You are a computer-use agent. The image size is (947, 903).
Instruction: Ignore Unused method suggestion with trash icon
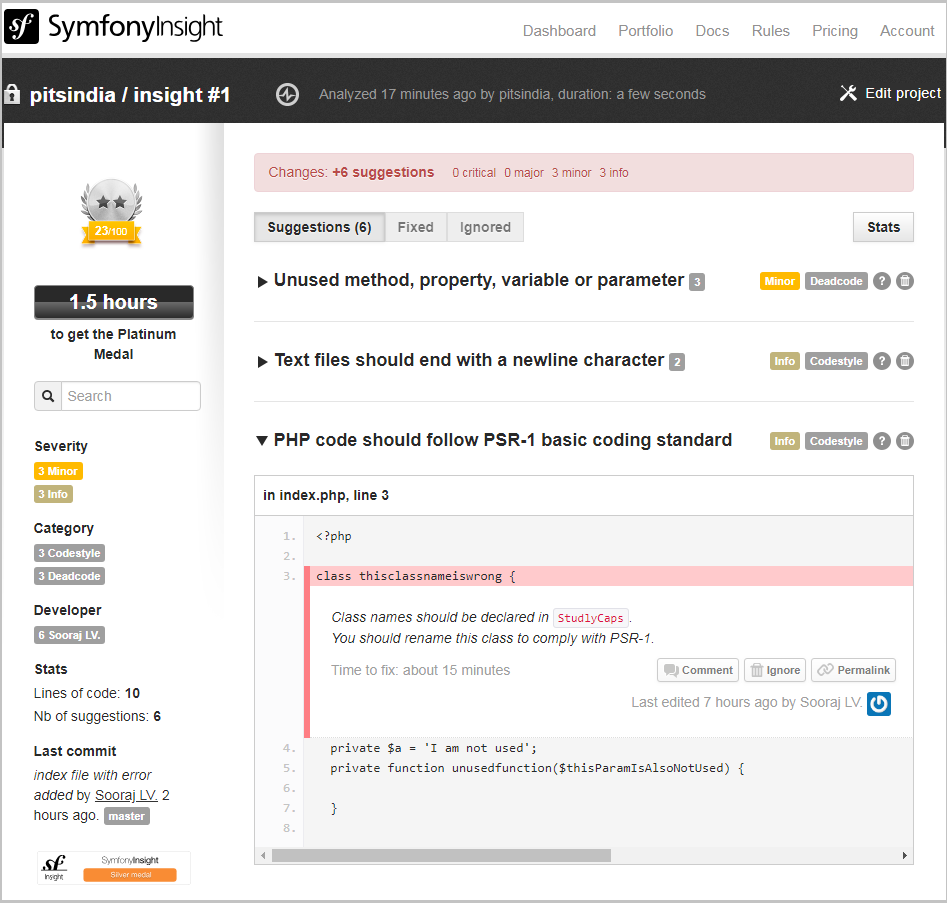click(x=905, y=281)
